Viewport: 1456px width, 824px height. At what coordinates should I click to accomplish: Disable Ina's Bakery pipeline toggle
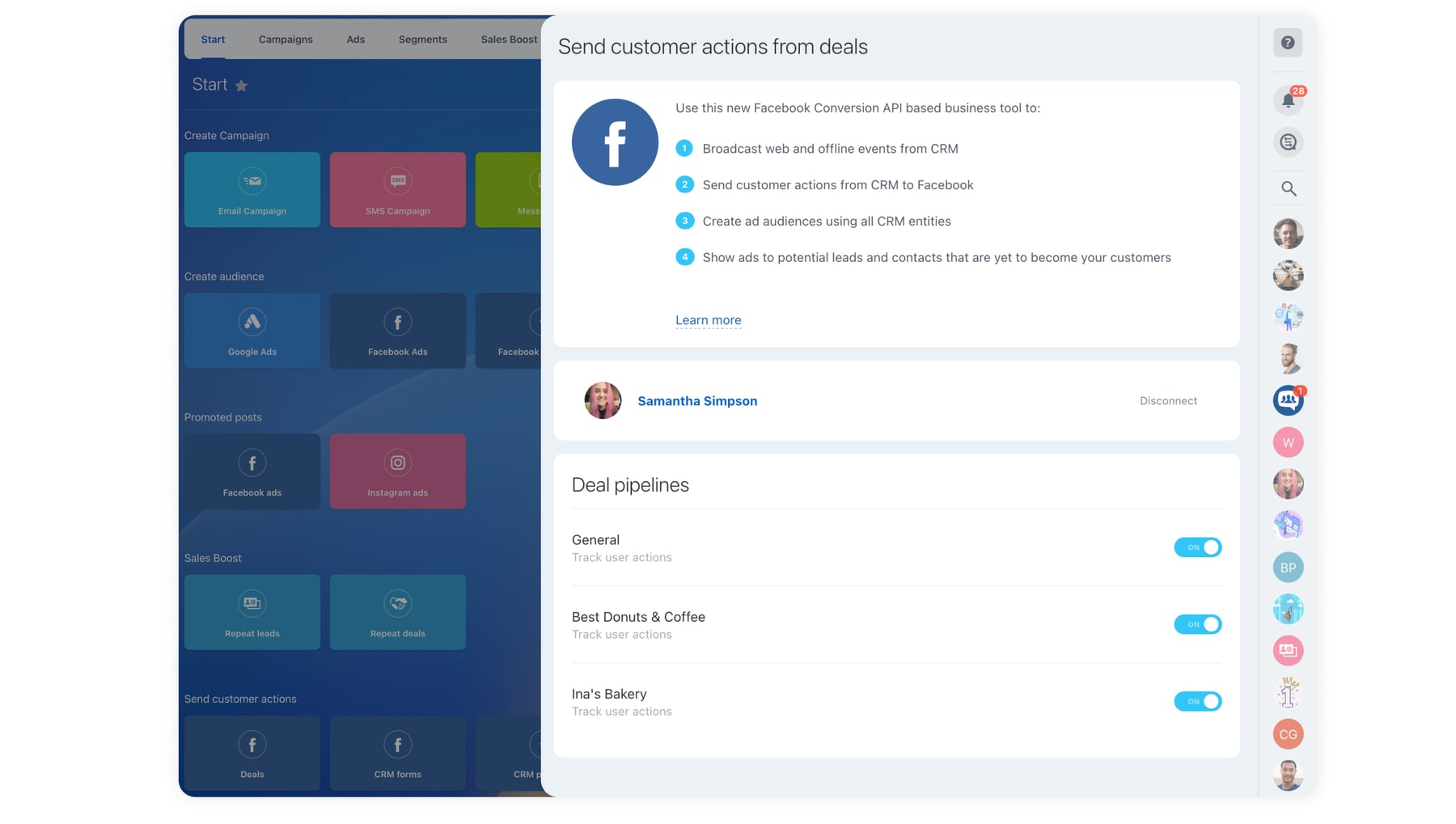click(1197, 701)
